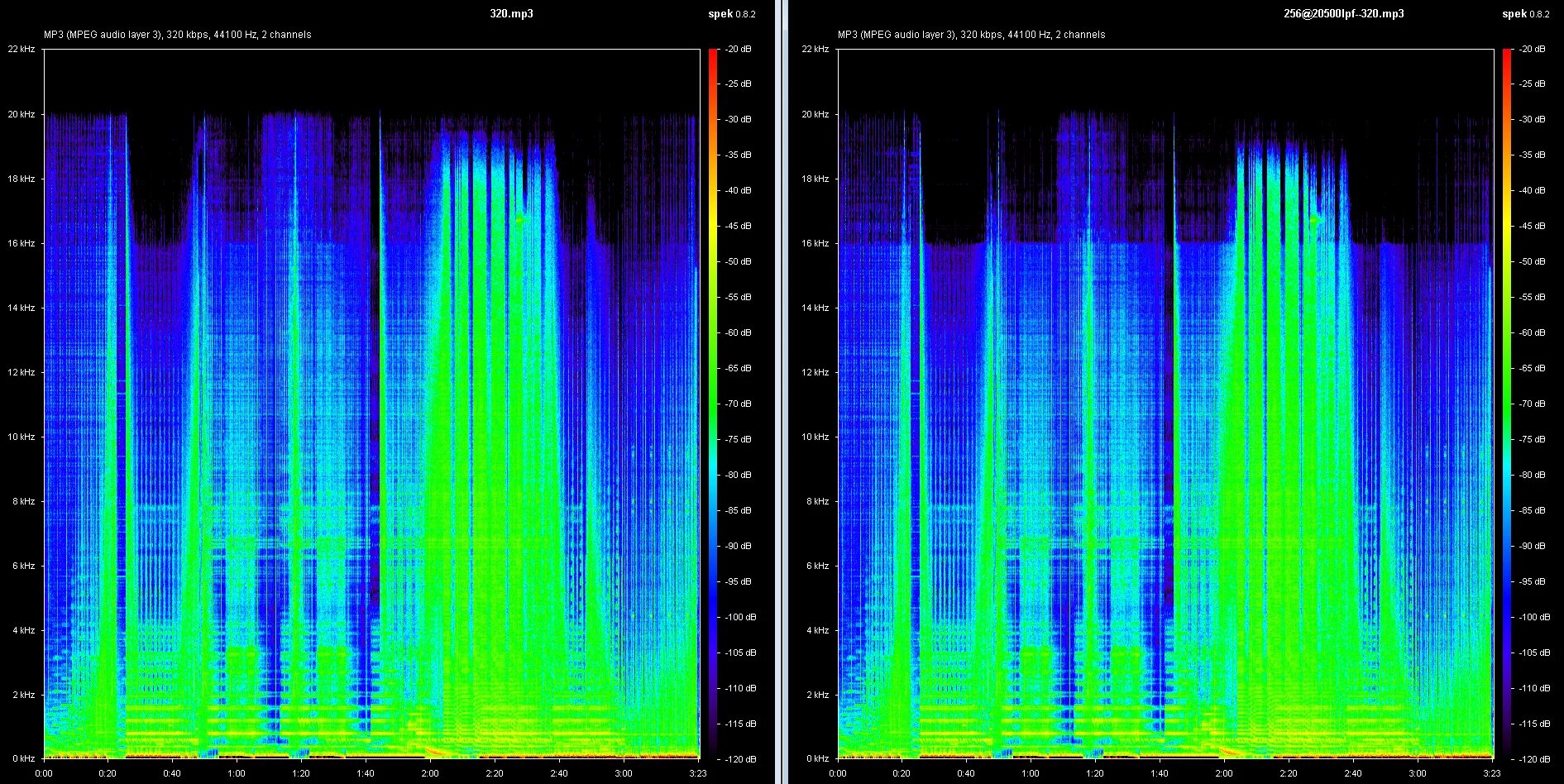Image resolution: width=1564 pixels, height=784 pixels.
Task: Click the -40 dB label in 320.mp3 window
Action: click(x=738, y=190)
